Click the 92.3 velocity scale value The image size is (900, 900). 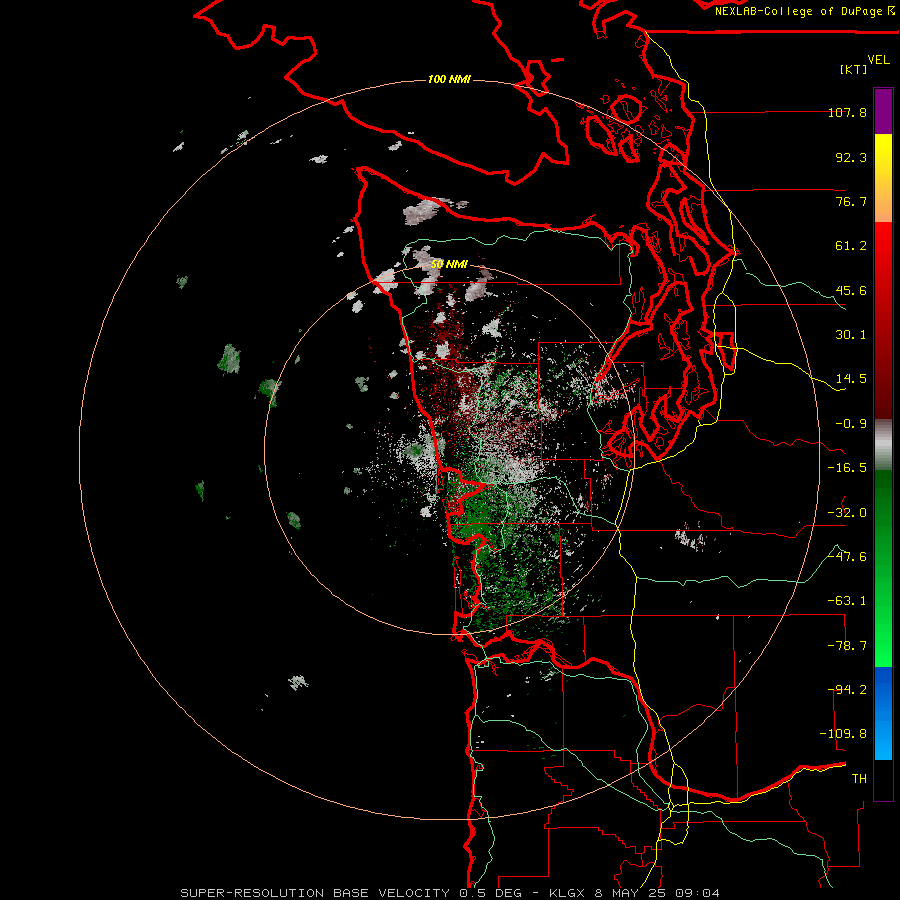click(851, 157)
